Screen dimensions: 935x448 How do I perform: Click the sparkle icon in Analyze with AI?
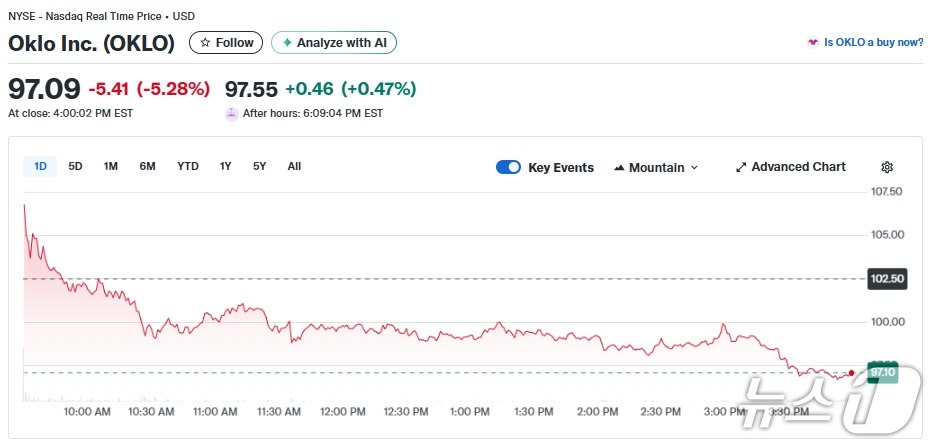(287, 43)
